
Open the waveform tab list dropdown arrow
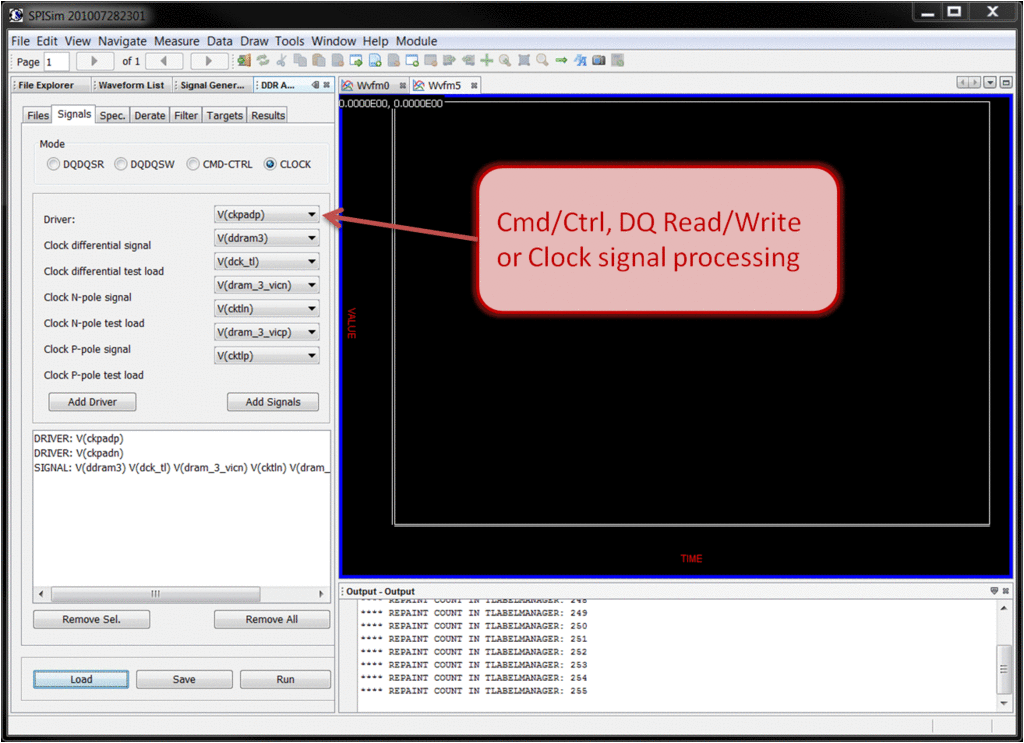click(x=990, y=83)
